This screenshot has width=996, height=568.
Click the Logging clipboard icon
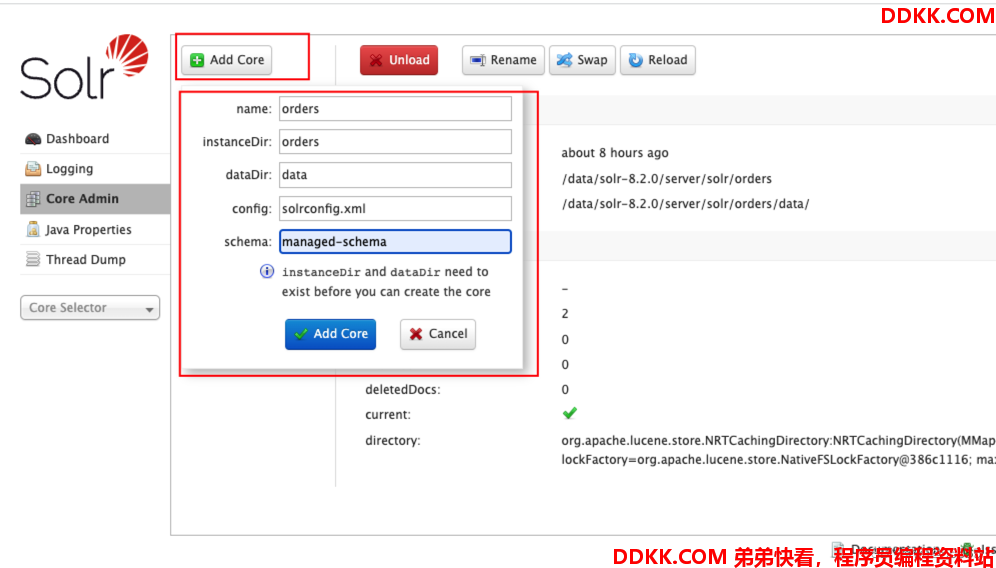click(32, 169)
